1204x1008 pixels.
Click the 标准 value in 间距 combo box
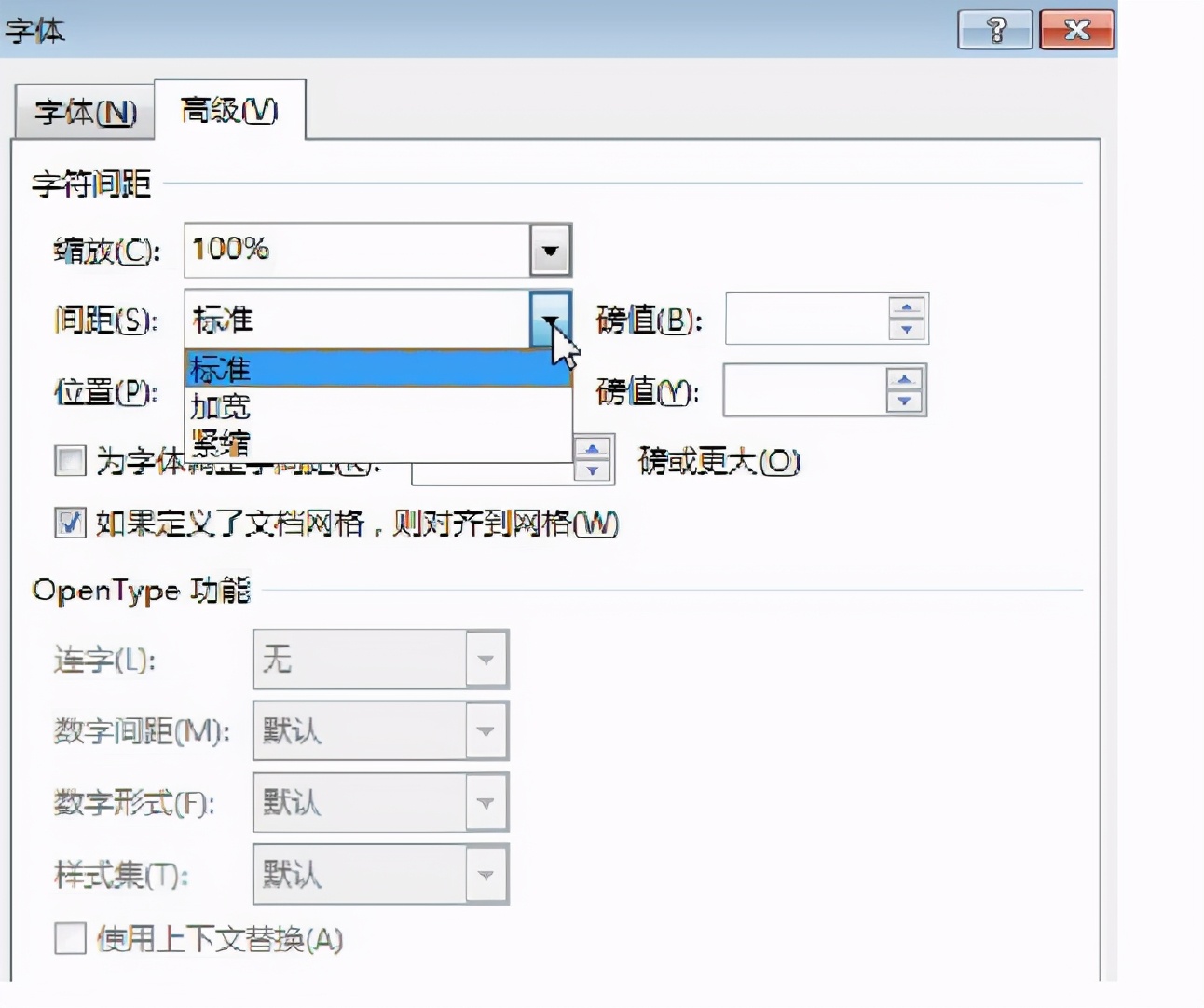[358, 320]
